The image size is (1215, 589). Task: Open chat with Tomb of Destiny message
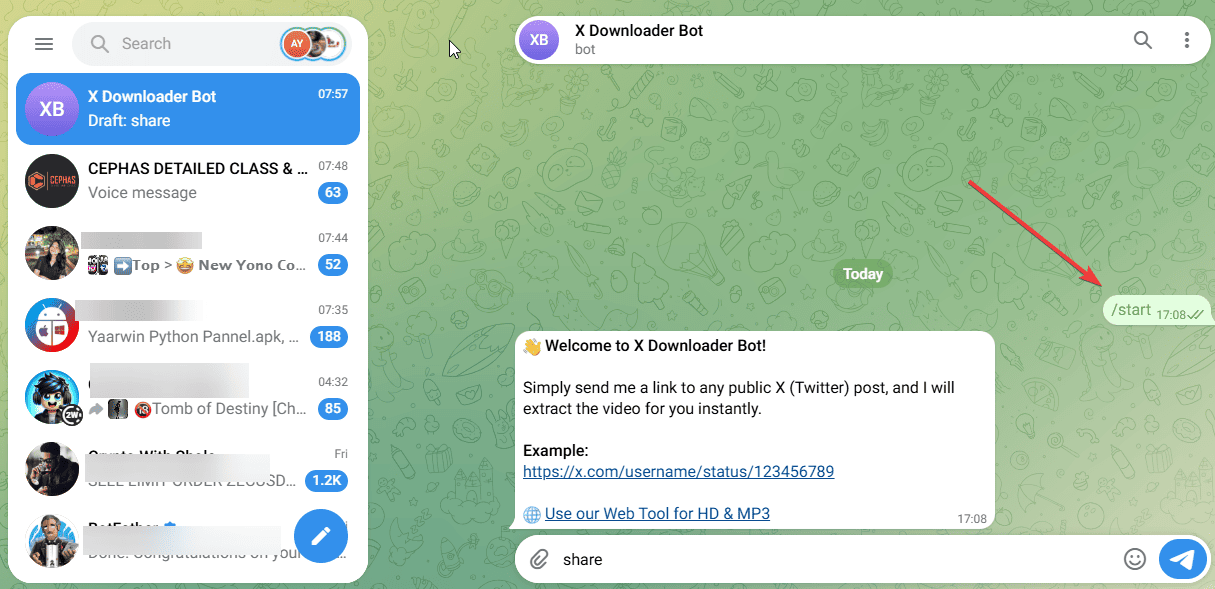coord(188,397)
